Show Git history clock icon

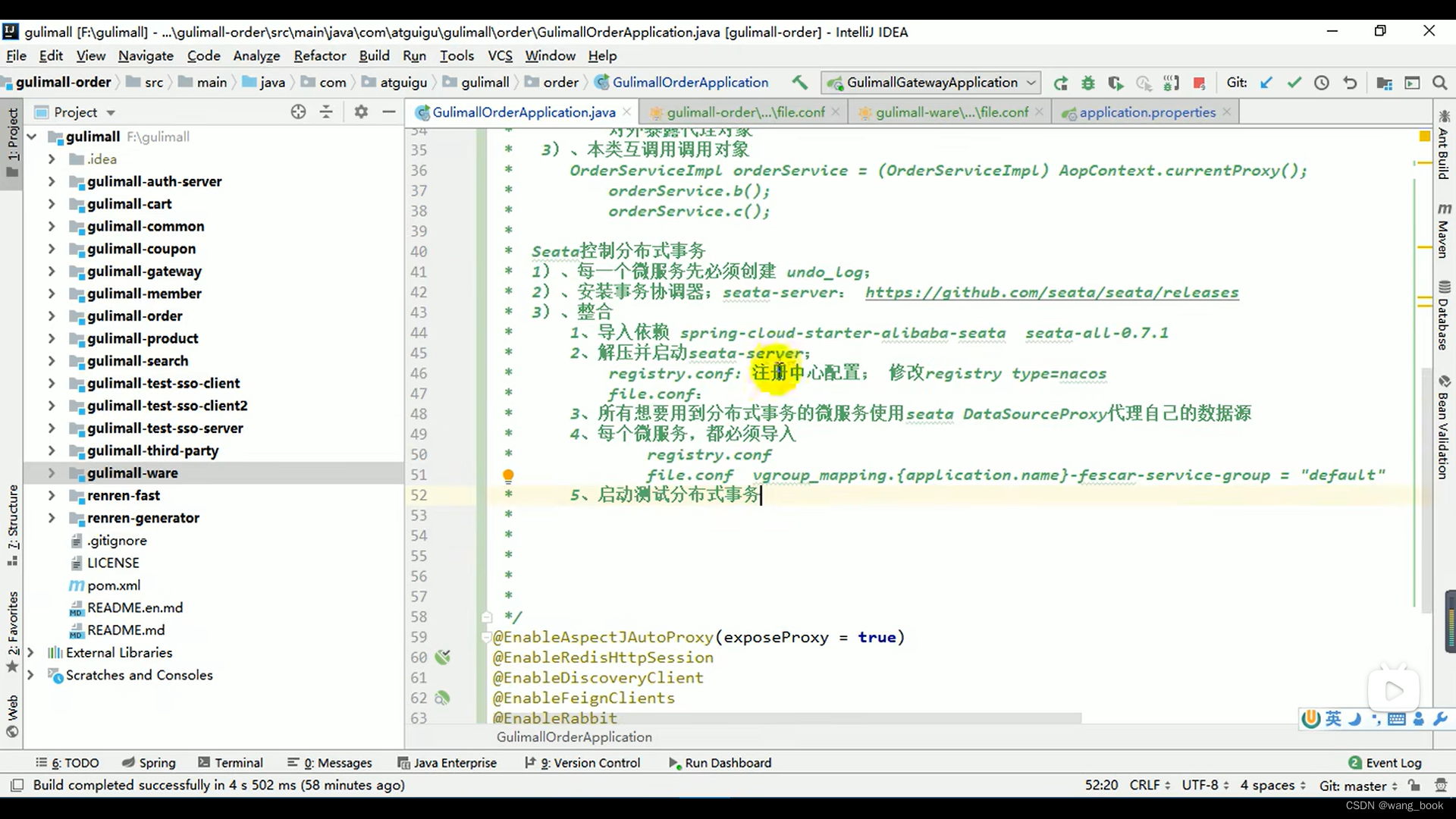[1322, 83]
